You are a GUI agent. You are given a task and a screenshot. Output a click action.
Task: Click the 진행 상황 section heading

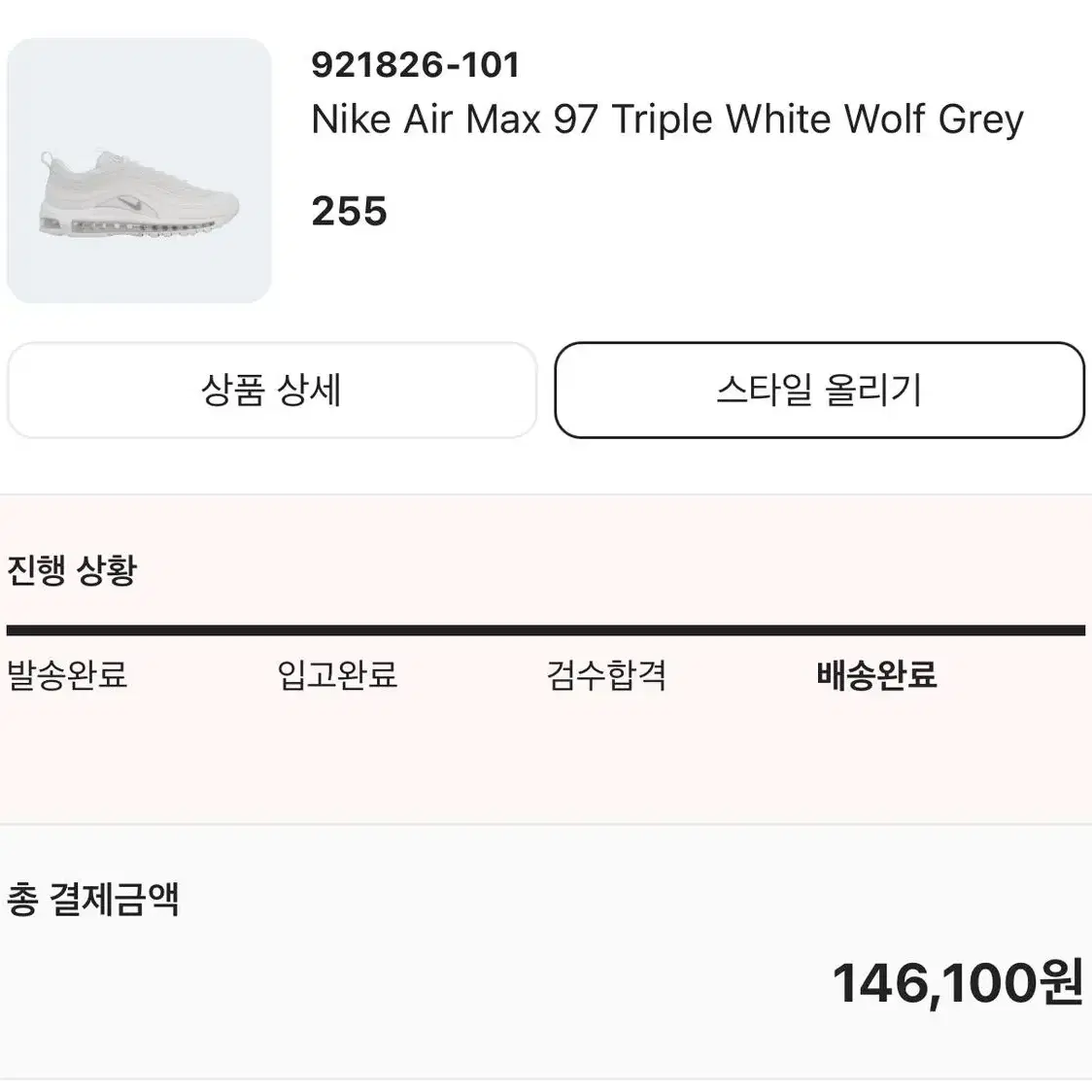click(x=72, y=570)
